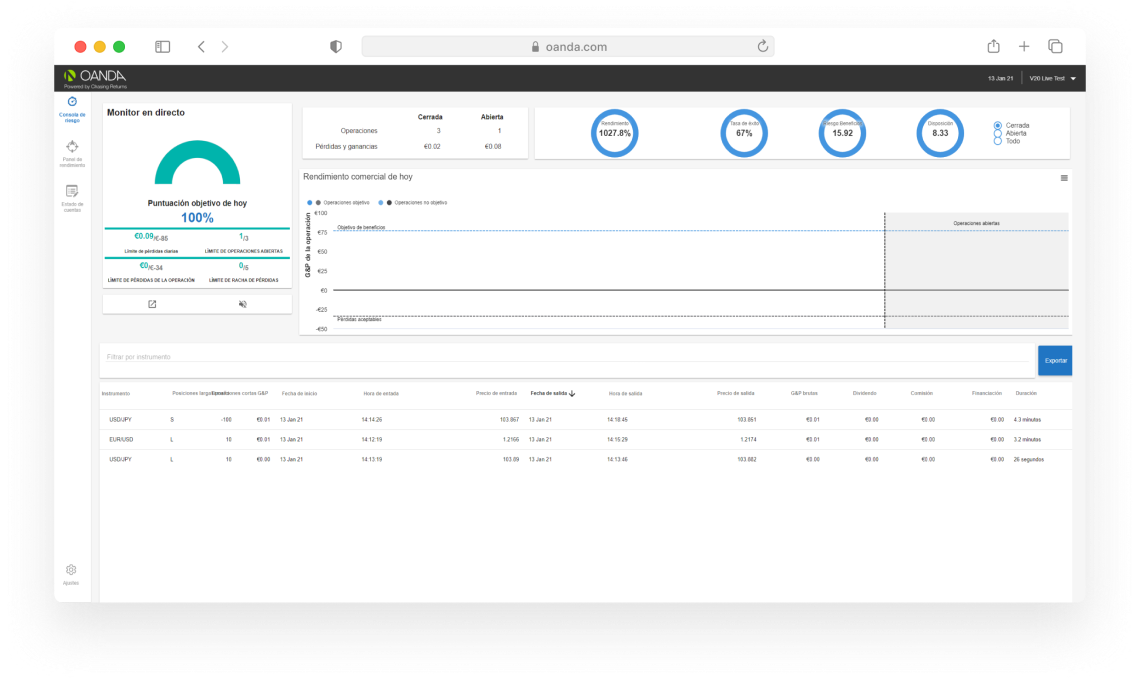The image size is (1140, 680).
Task: Click the Rendimiento 1027.8% circular gauge
Action: pos(615,133)
